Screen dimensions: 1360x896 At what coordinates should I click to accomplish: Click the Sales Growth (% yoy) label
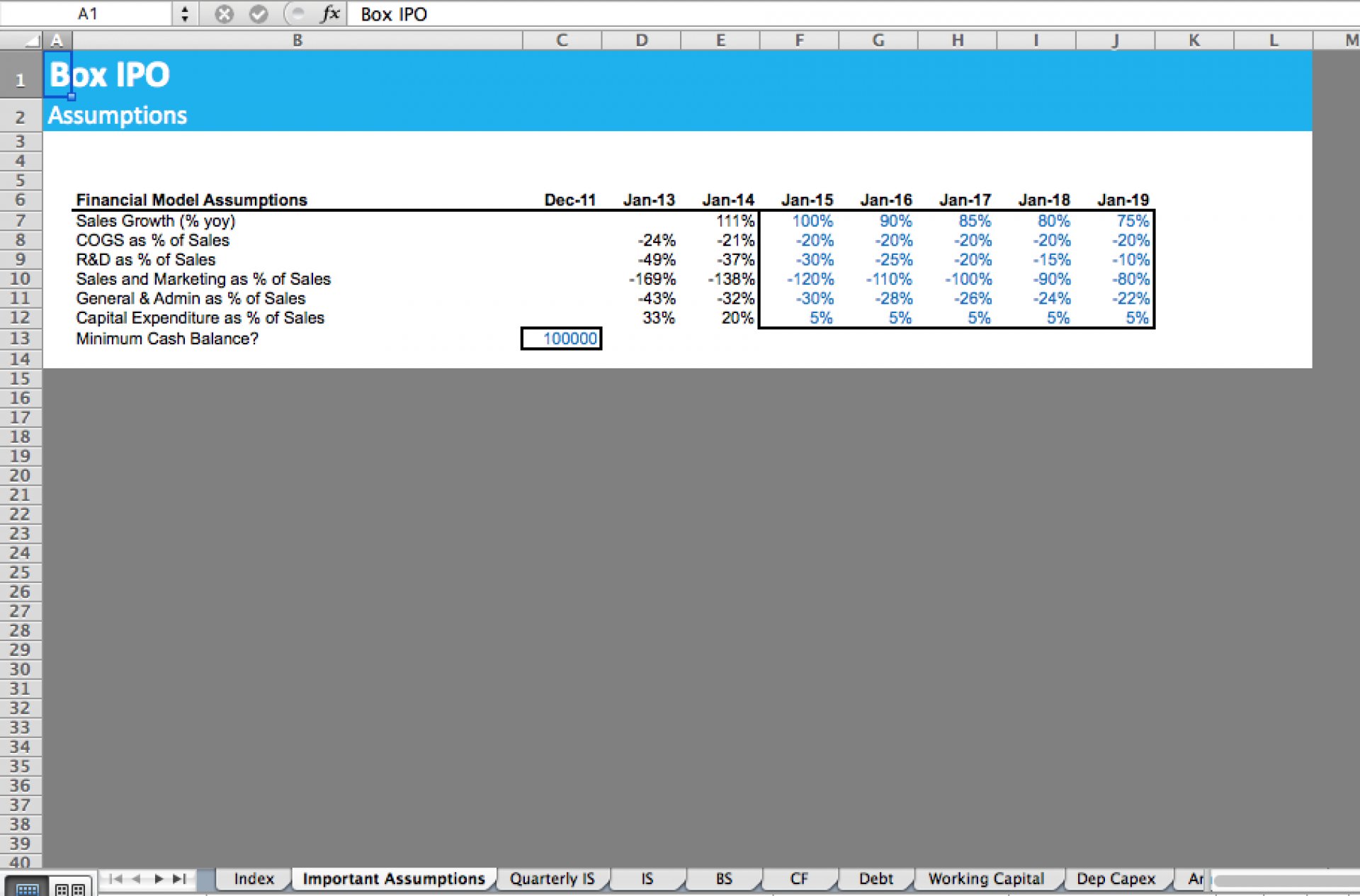[x=155, y=221]
